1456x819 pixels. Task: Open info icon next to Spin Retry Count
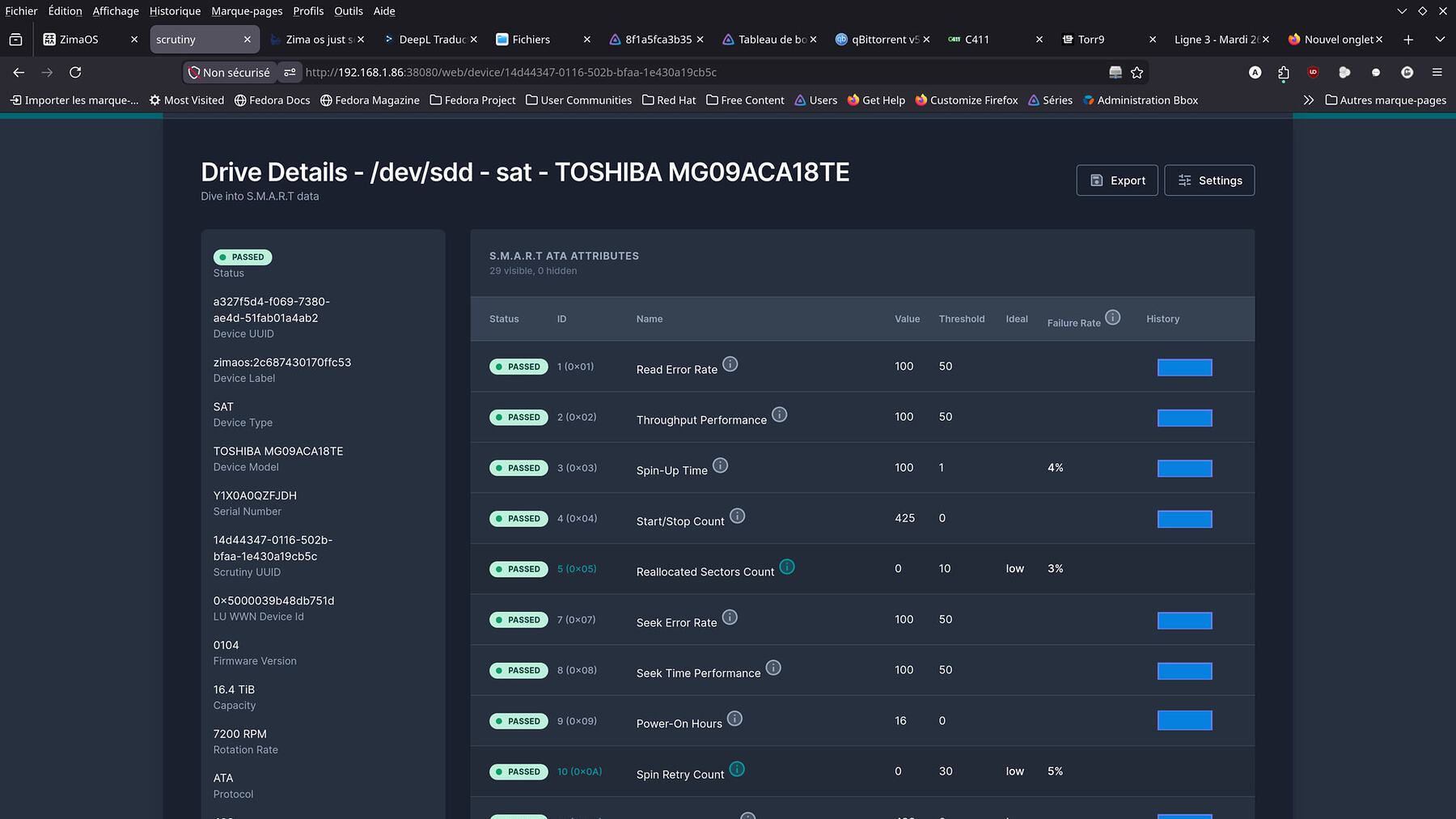(x=737, y=769)
